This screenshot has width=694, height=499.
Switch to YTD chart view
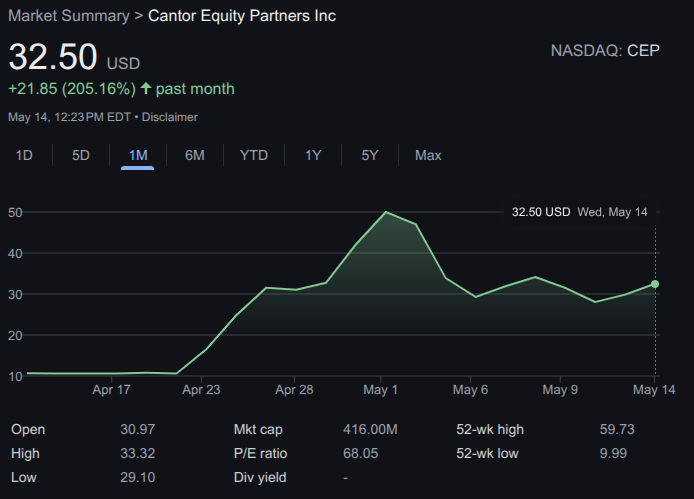[254, 155]
